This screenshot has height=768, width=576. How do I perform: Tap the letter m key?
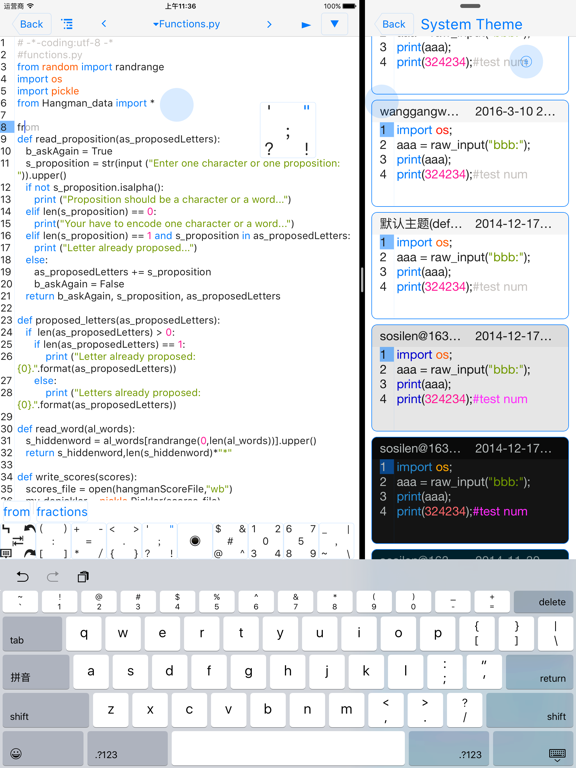pyautogui.click(x=346, y=710)
